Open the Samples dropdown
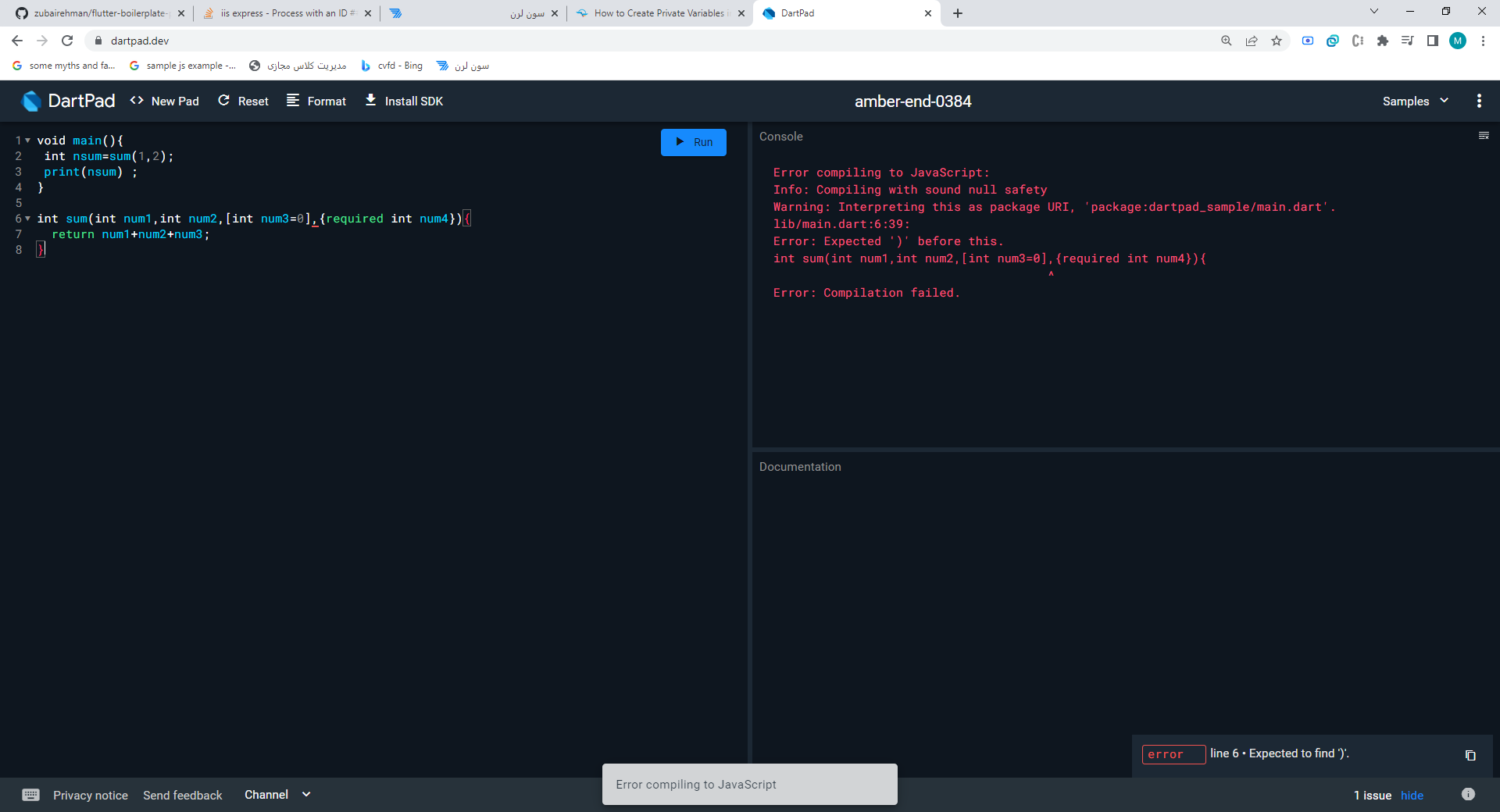Screen dimensions: 1500x812 click(x=1416, y=101)
